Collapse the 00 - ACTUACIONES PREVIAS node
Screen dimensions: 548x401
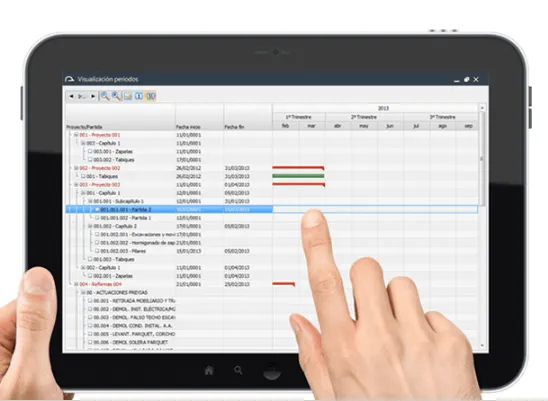pyautogui.click(x=83, y=292)
